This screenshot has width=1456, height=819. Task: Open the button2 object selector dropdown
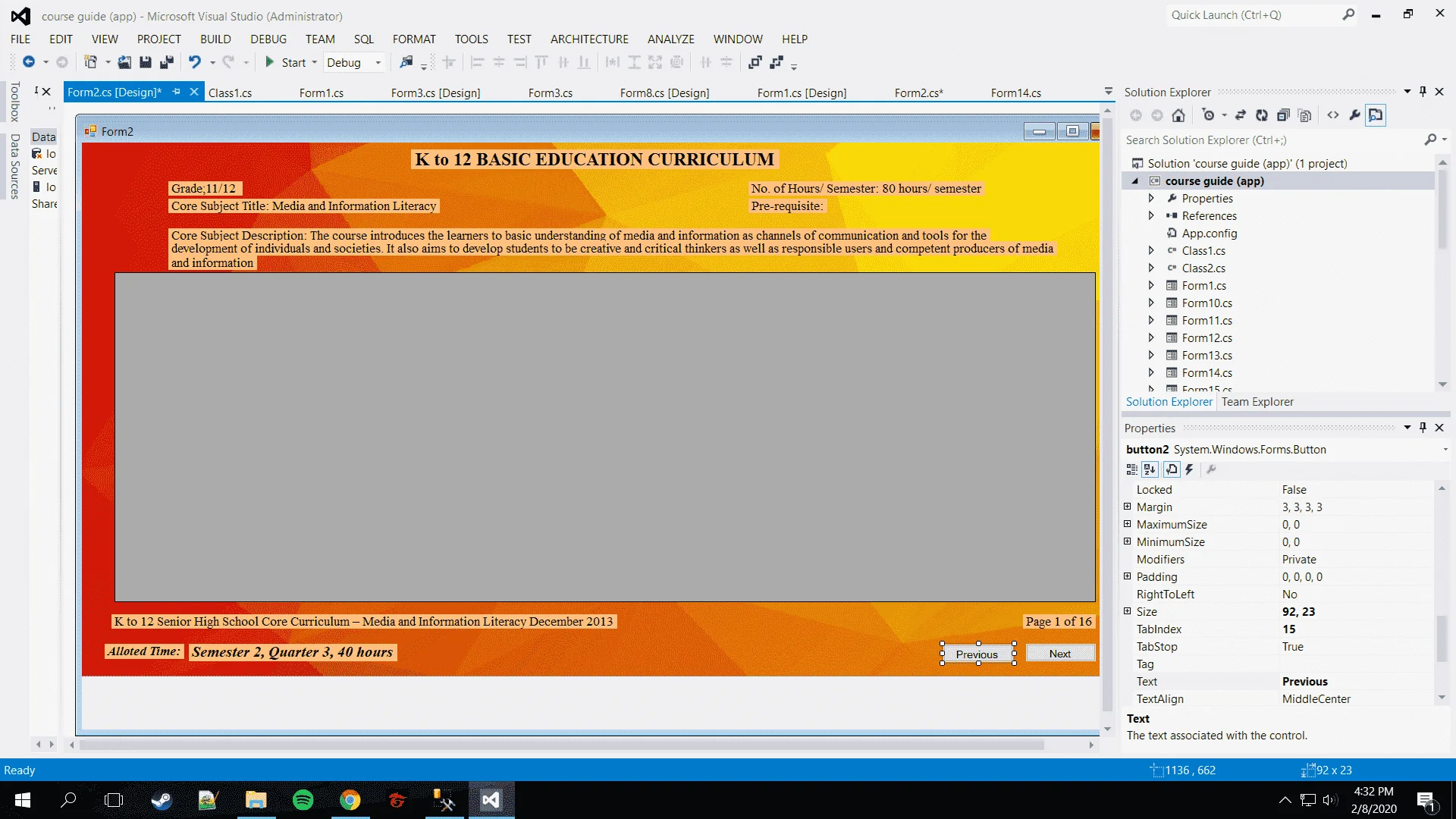point(1445,450)
